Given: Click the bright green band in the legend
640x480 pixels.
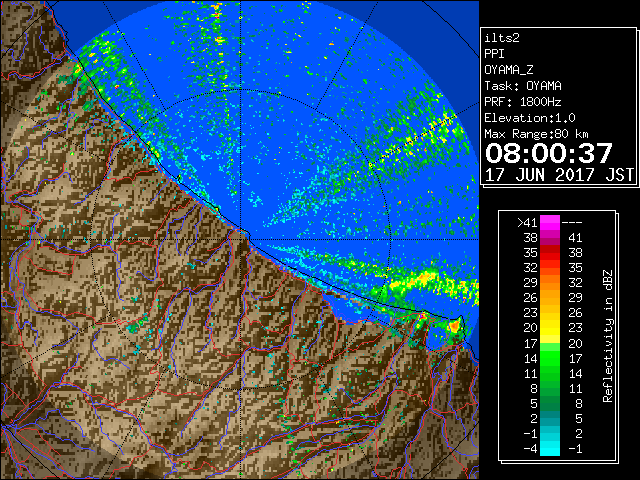Looking at the screenshot, I should coord(550,358).
